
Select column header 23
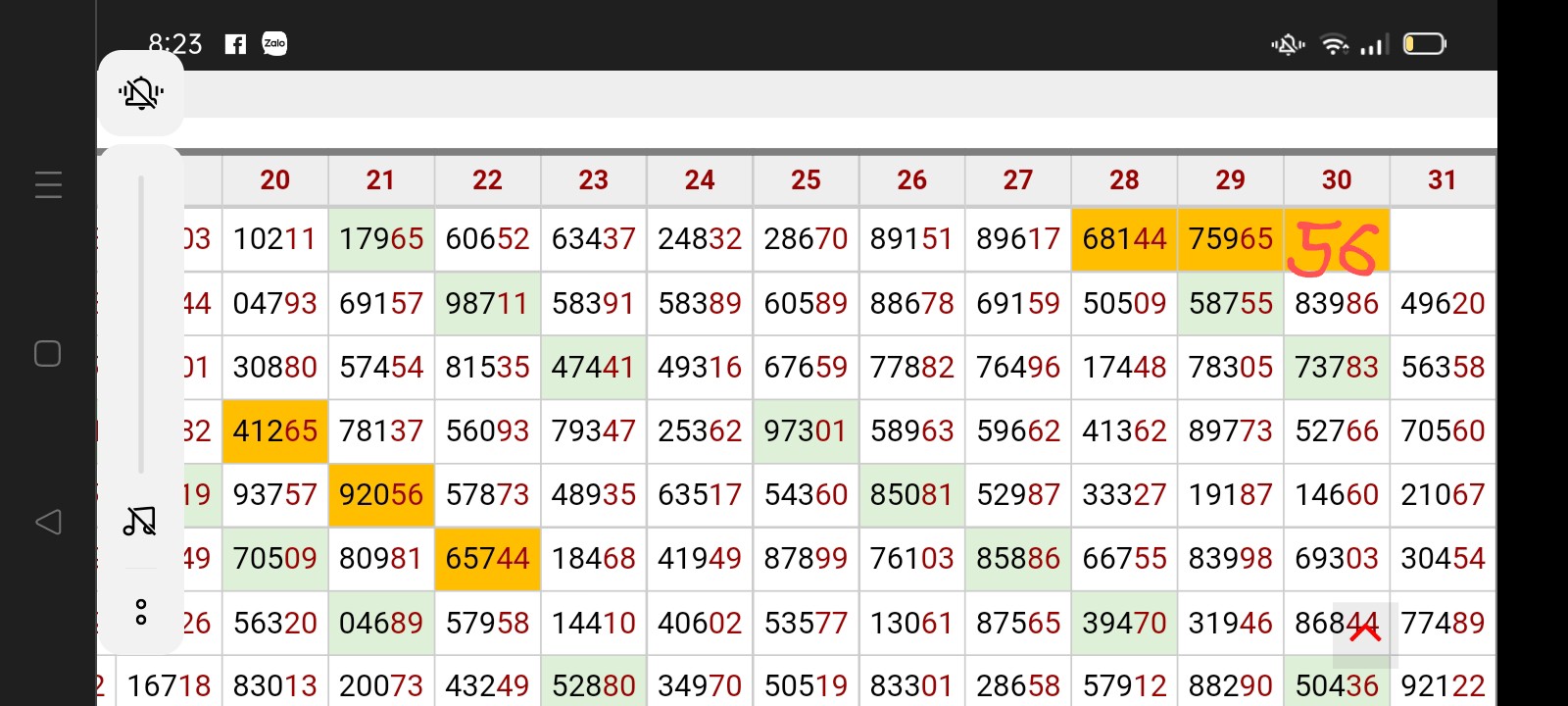pyautogui.click(x=594, y=180)
